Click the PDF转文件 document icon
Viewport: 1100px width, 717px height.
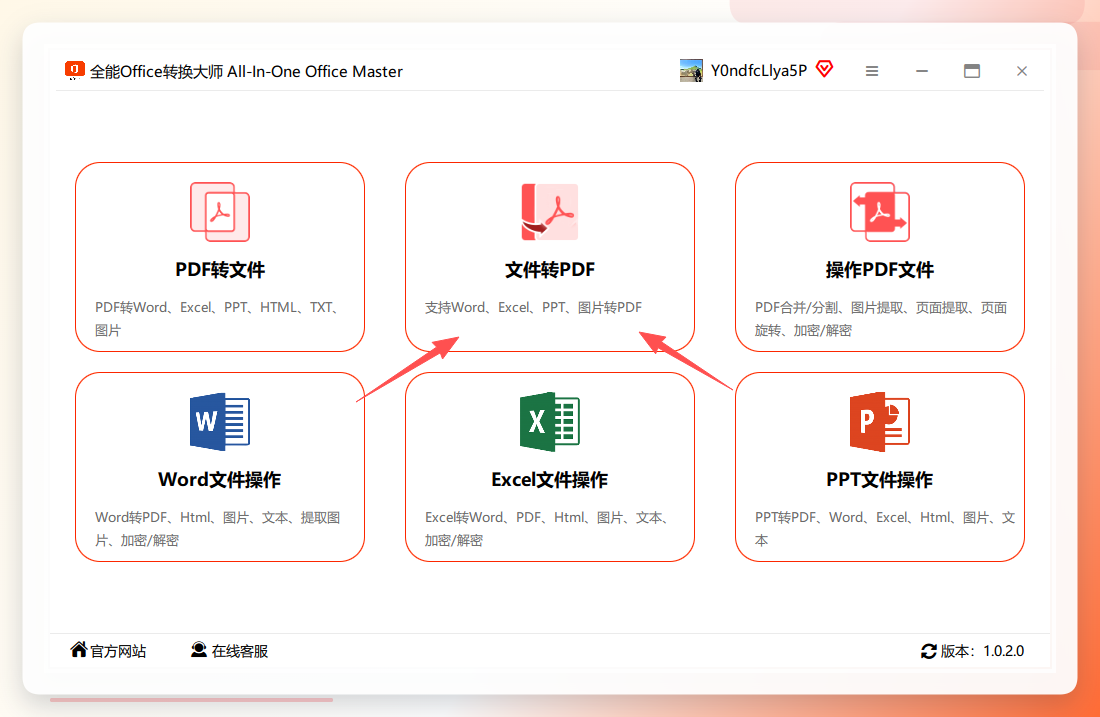point(220,212)
